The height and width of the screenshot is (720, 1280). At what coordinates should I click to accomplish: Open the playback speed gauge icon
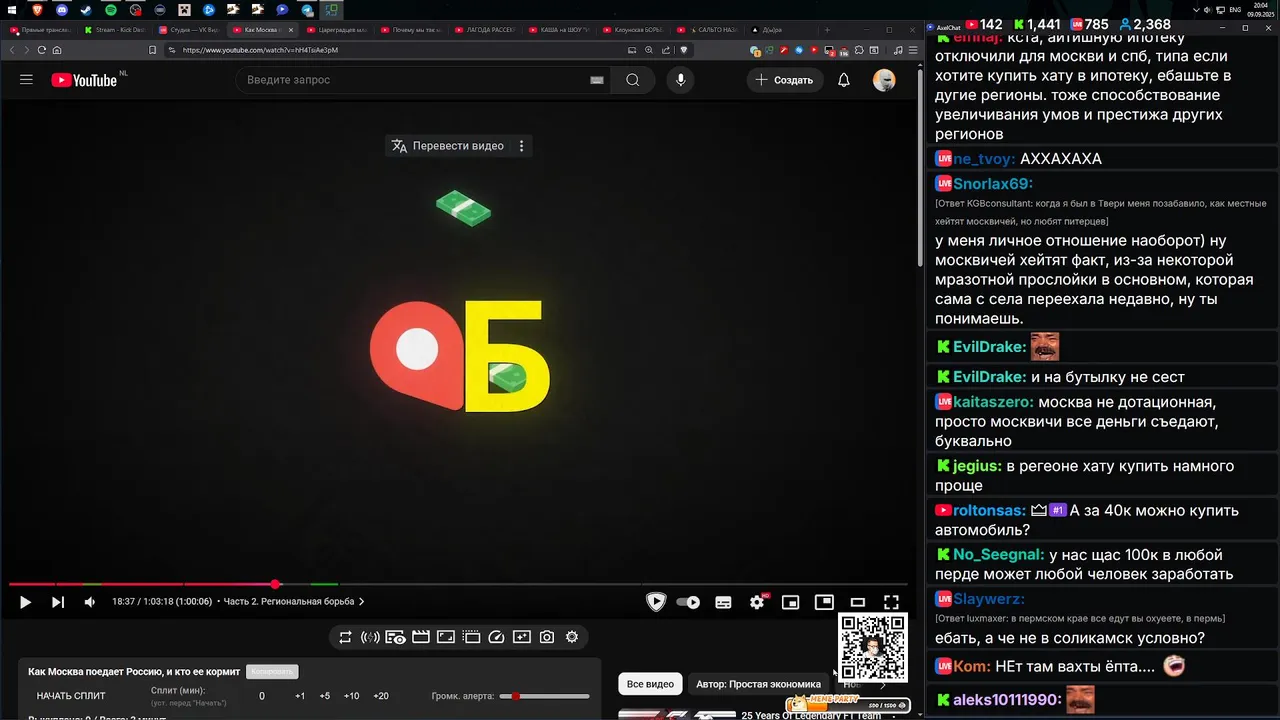(x=497, y=637)
